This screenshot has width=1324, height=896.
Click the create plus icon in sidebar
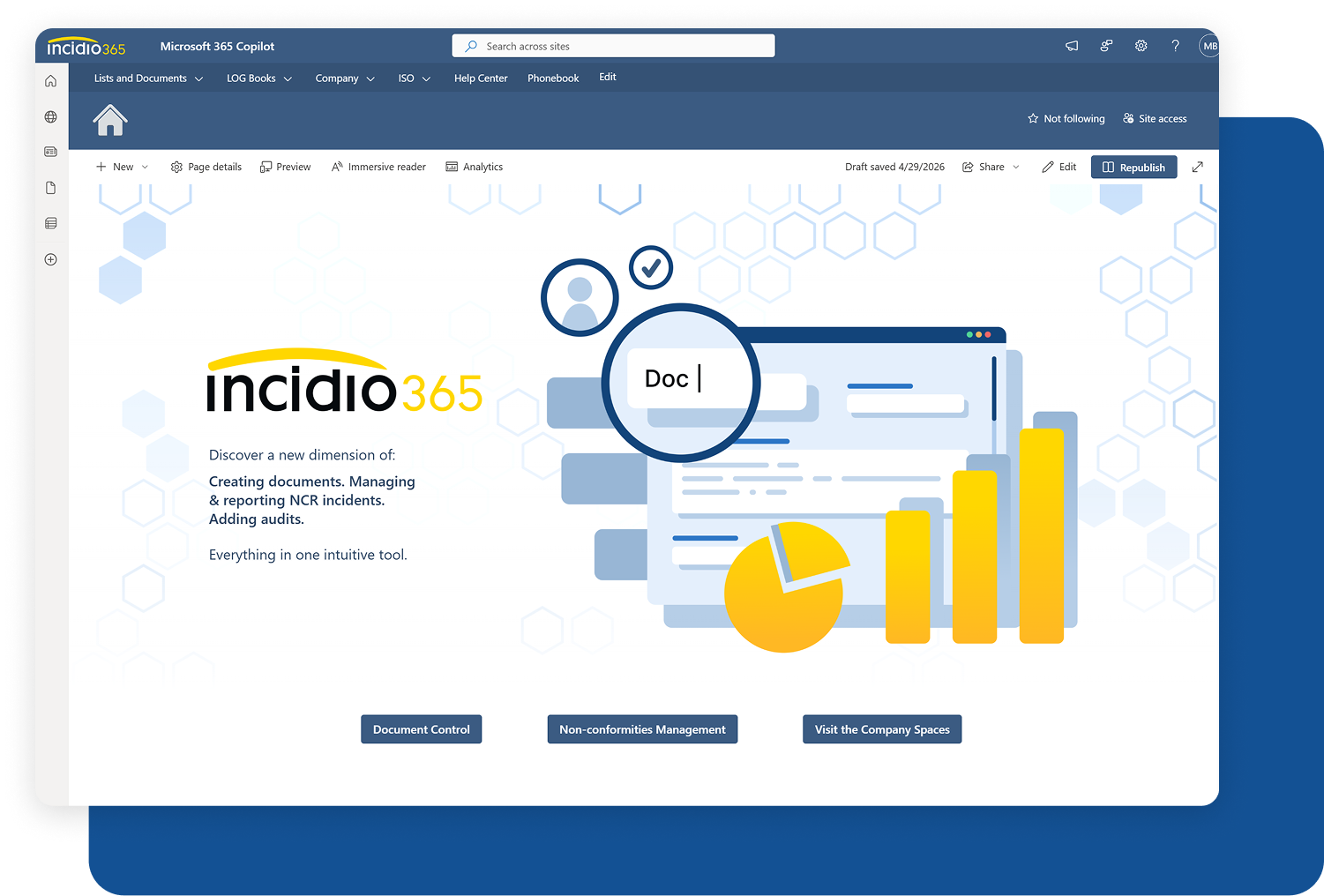tap(51, 259)
